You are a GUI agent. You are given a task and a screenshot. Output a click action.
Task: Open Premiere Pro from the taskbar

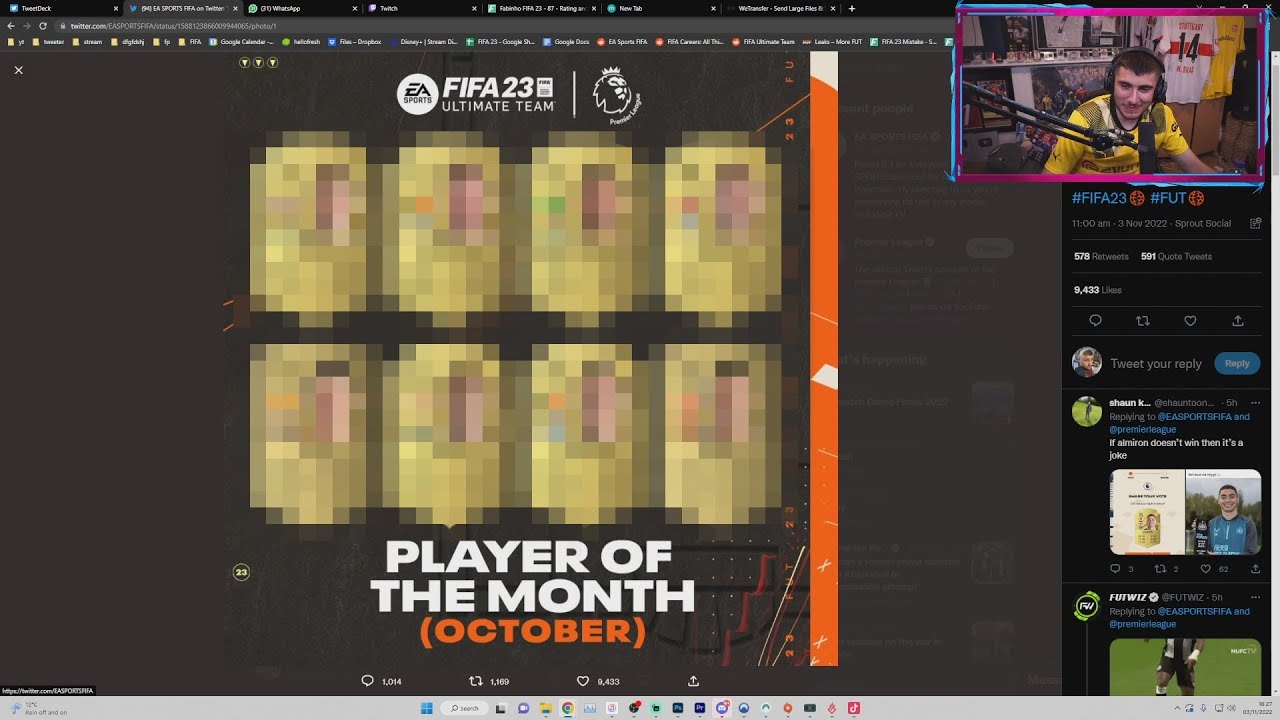pyautogui.click(x=700, y=708)
